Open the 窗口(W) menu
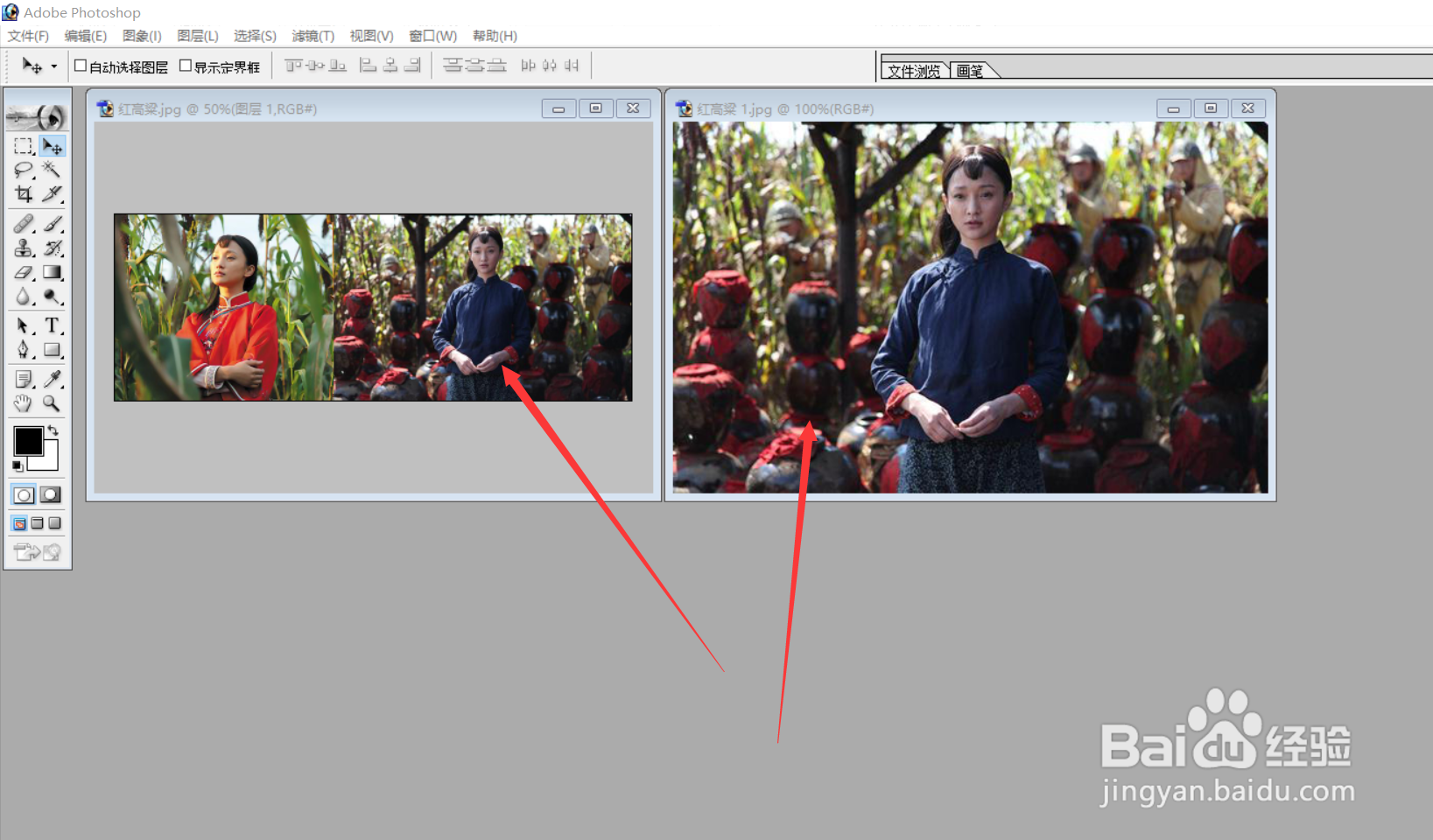 pos(433,36)
